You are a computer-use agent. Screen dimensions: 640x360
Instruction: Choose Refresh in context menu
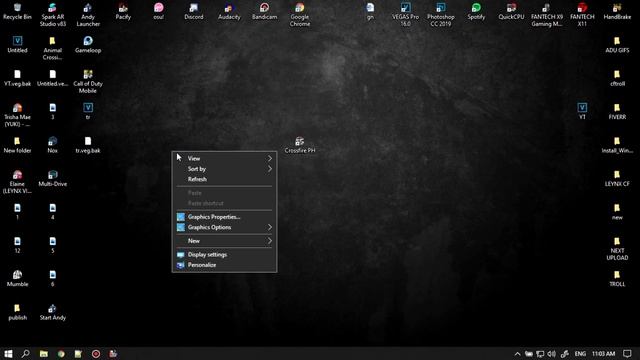[x=224, y=179]
